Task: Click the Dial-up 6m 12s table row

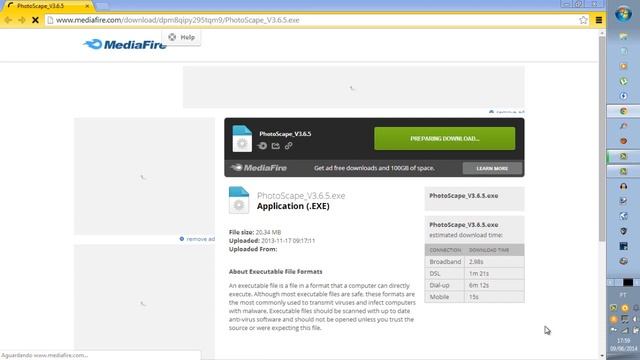Action: pyautogui.click(x=474, y=285)
